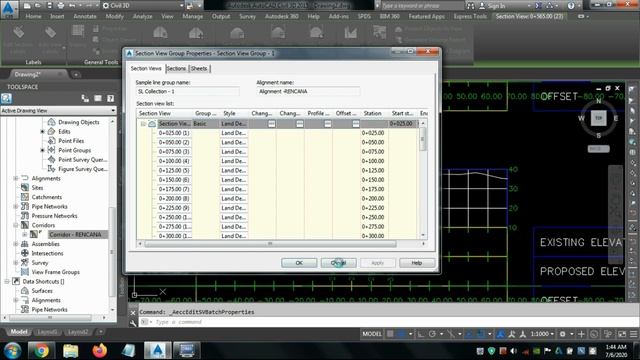Toggle polar tracking icon in status bar

click(433, 334)
